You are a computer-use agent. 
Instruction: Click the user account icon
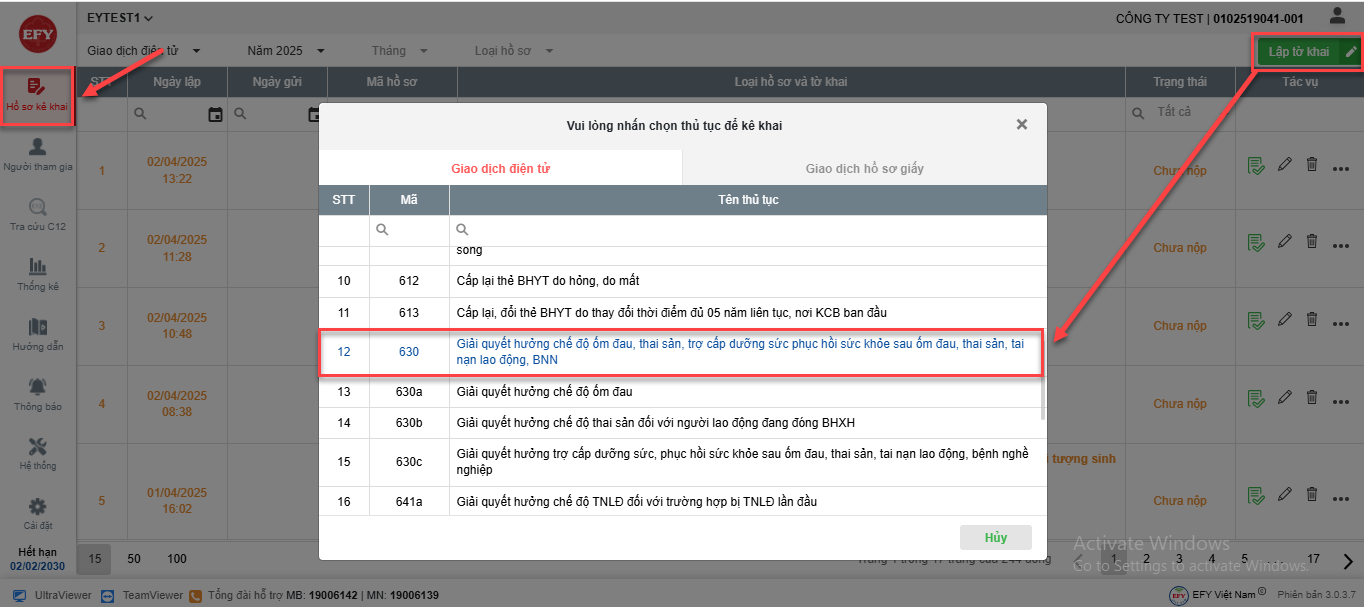1337,17
